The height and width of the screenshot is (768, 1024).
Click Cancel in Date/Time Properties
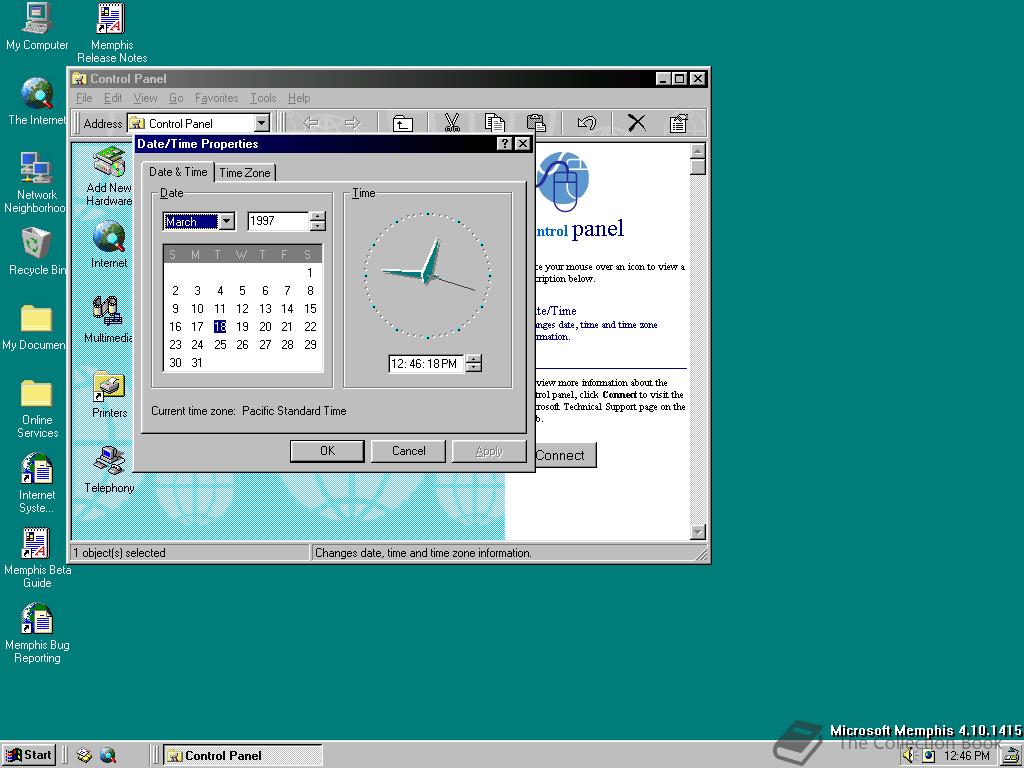408,451
